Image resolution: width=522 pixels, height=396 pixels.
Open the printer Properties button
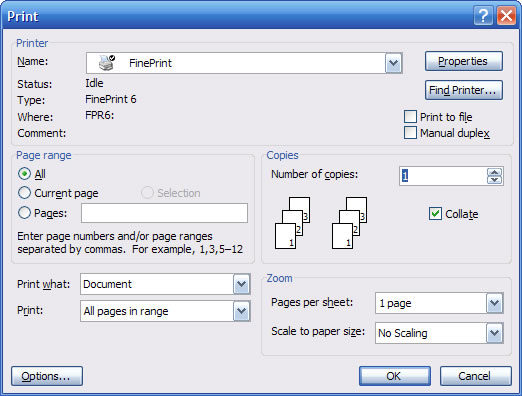464,61
